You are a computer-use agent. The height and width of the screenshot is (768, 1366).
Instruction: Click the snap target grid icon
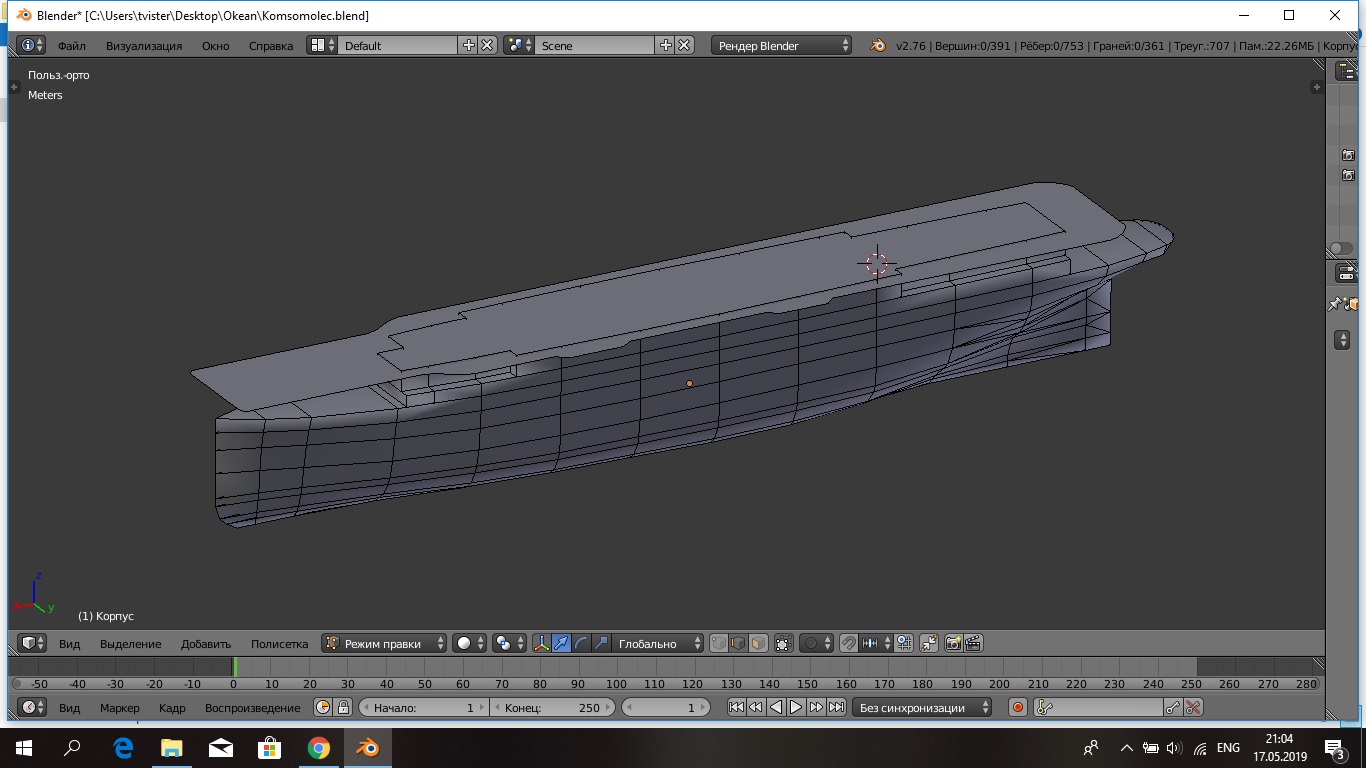[903, 644]
